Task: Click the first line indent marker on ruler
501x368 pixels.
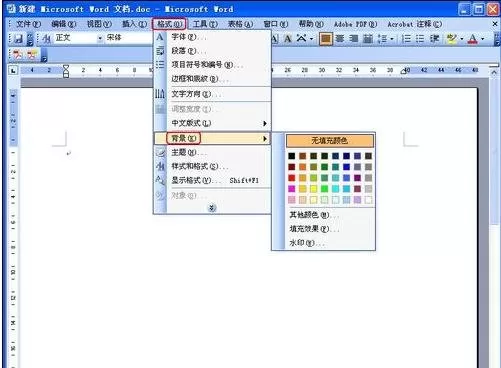Action: pyautogui.click(x=66, y=68)
